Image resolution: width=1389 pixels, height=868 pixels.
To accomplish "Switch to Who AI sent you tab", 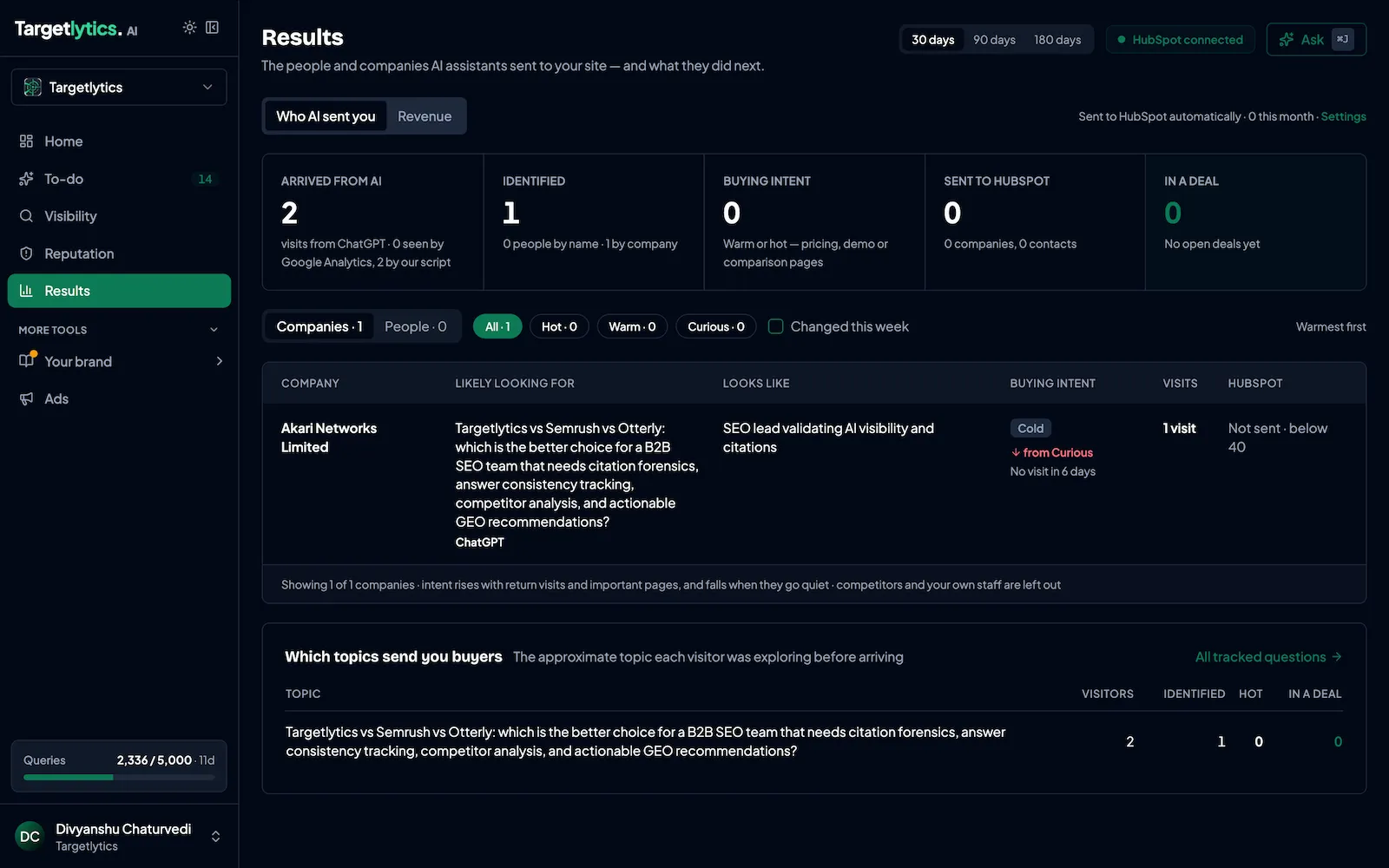I will coord(326,116).
